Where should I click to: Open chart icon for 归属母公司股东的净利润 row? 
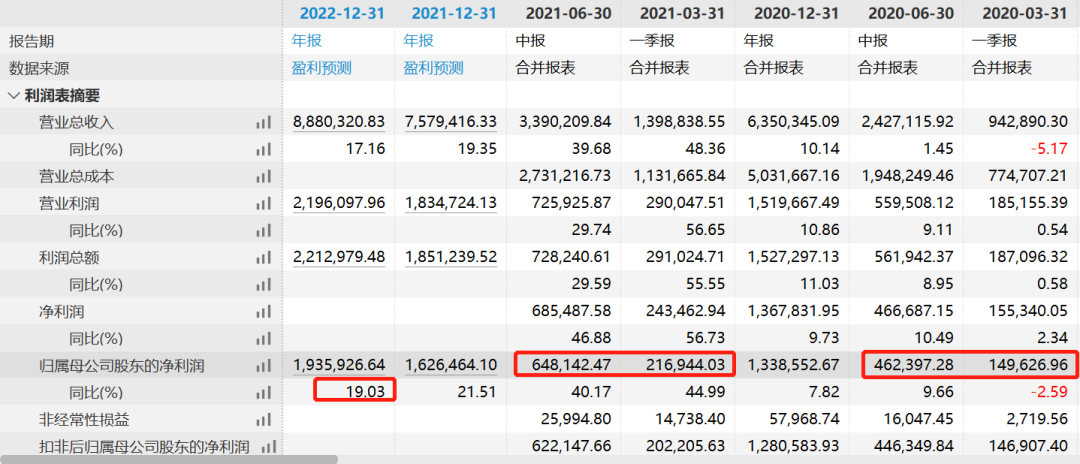(x=263, y=366)
